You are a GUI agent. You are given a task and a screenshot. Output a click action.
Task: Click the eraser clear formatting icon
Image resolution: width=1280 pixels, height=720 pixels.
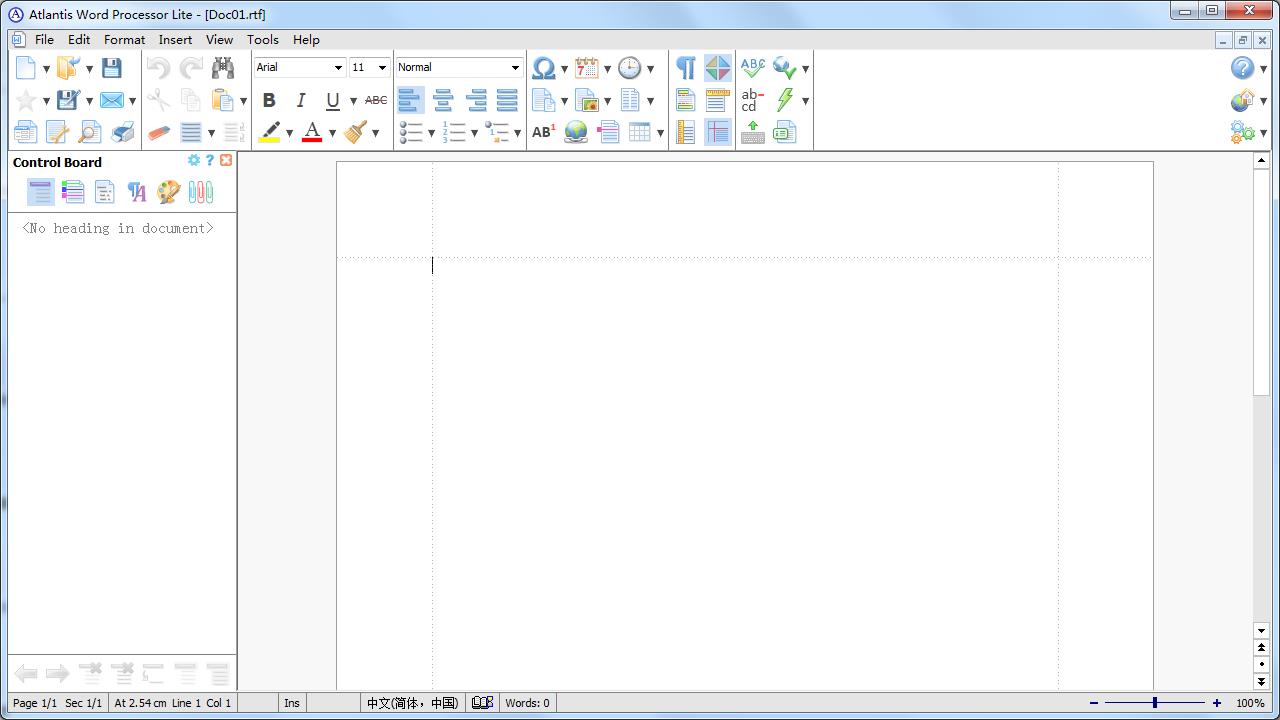(159, 132)
